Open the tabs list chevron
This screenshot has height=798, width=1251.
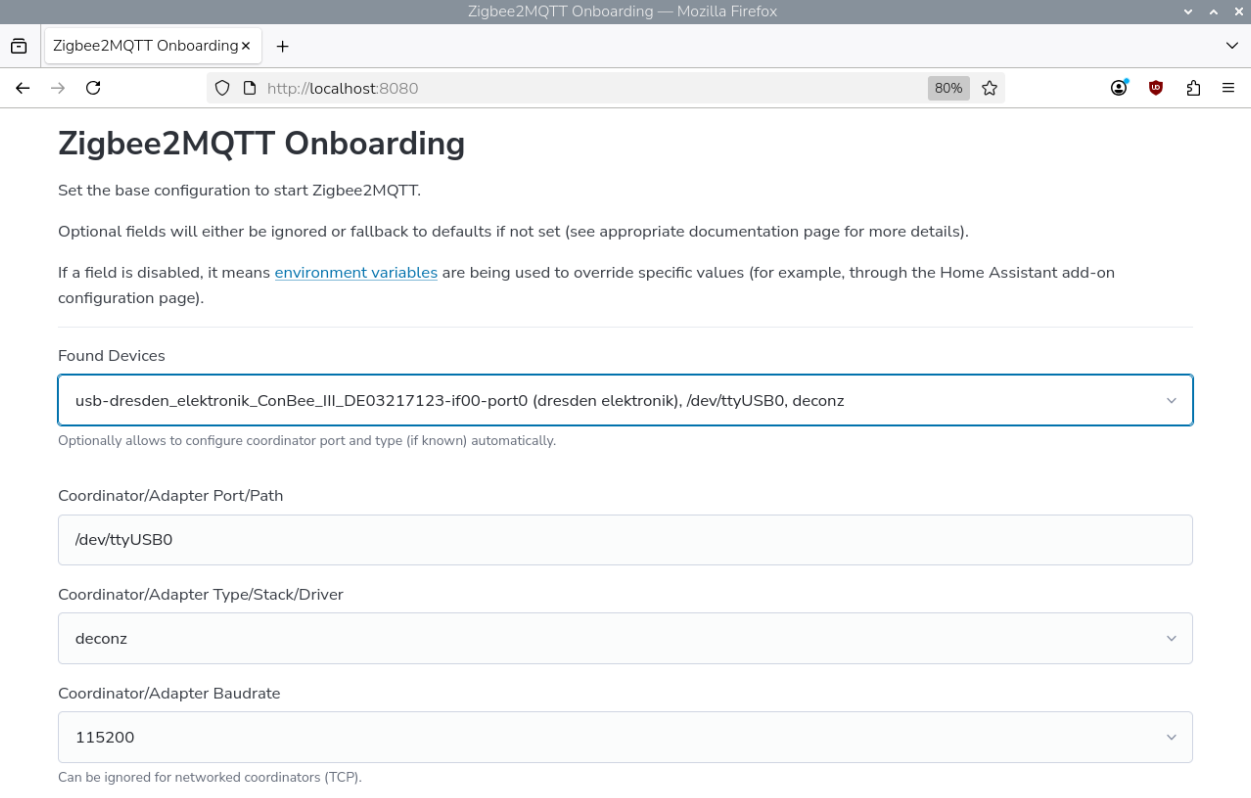(1232, 46)
